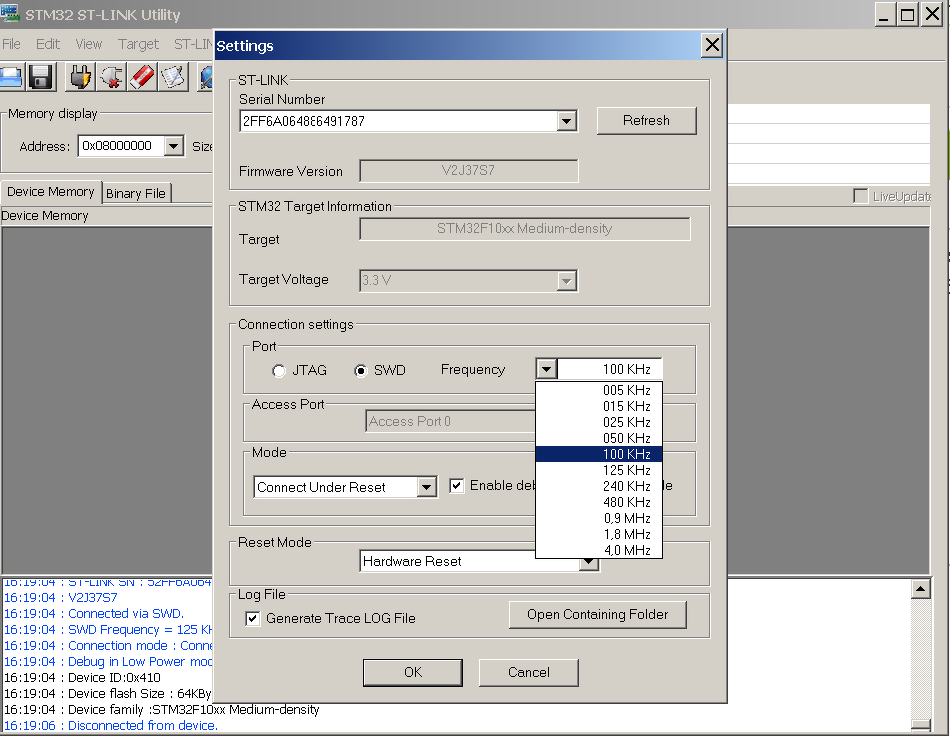
Task: Click the Connect to target plug icon
Action: pos(80,77)
